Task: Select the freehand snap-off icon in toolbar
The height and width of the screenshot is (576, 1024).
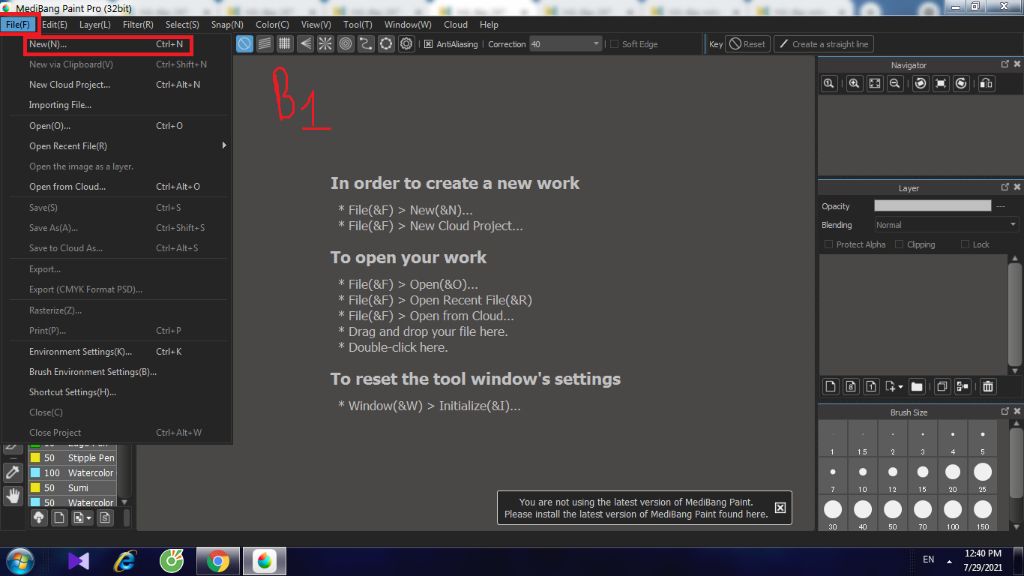Action: (x=244, y=44)
